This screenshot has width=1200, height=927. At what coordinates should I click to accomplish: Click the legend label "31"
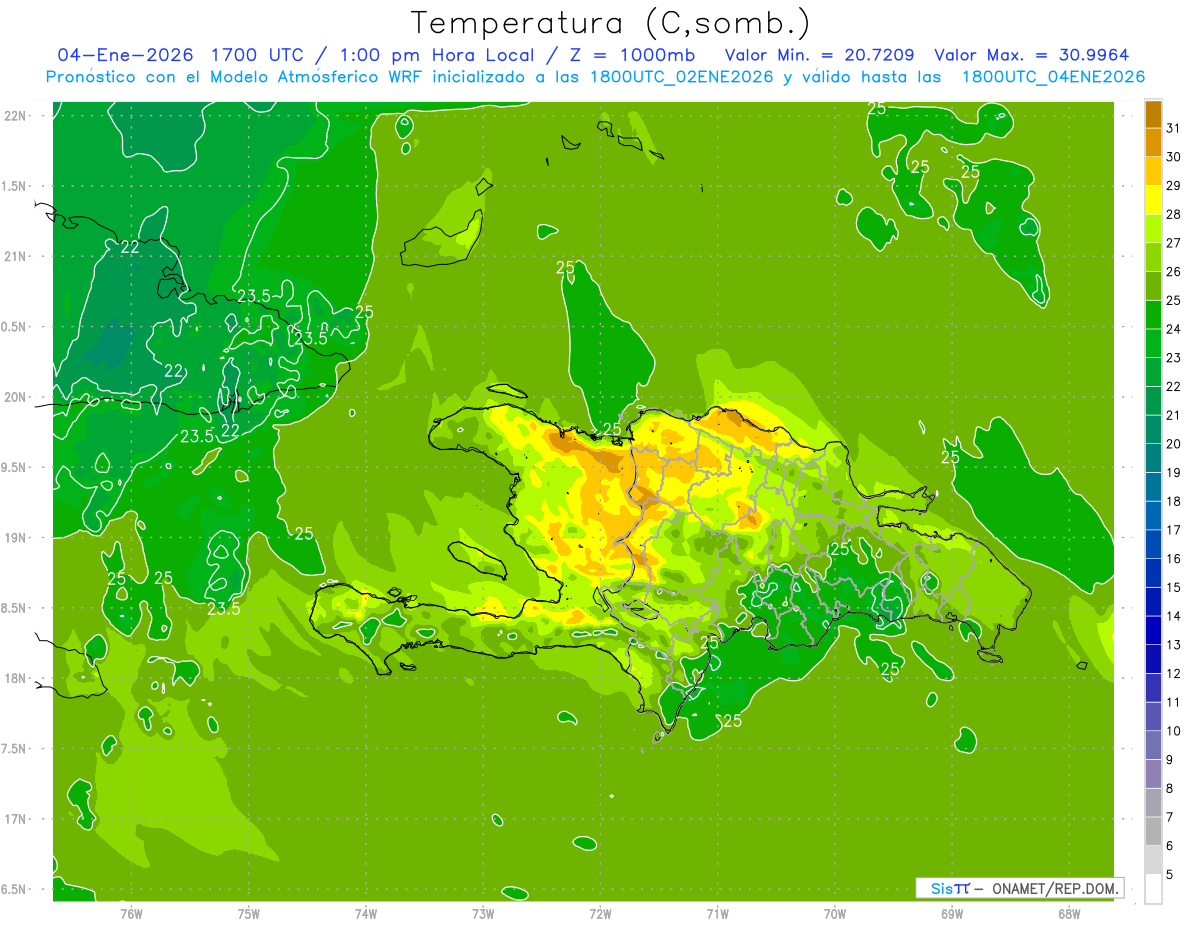point(1173,128)
